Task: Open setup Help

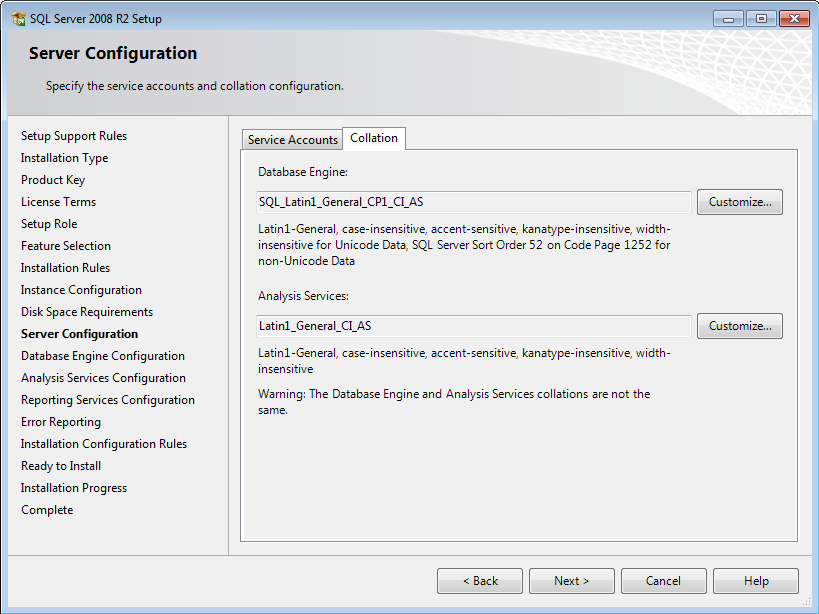Action: pyautogui.click(x=756, y=581)
